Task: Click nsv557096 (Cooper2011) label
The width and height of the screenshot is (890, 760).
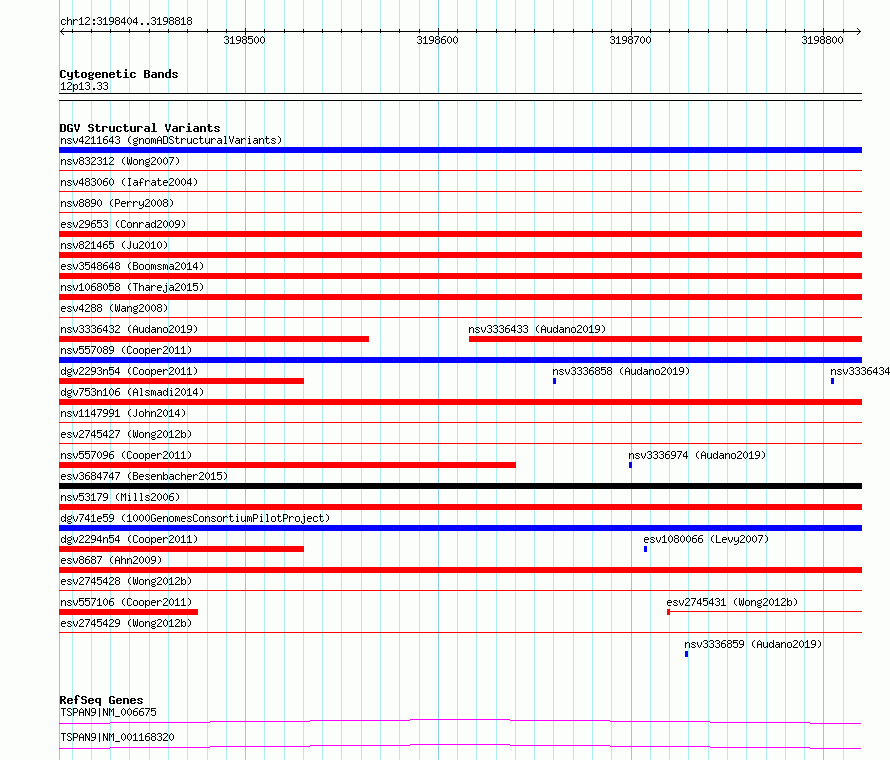Action: point(126,455)
